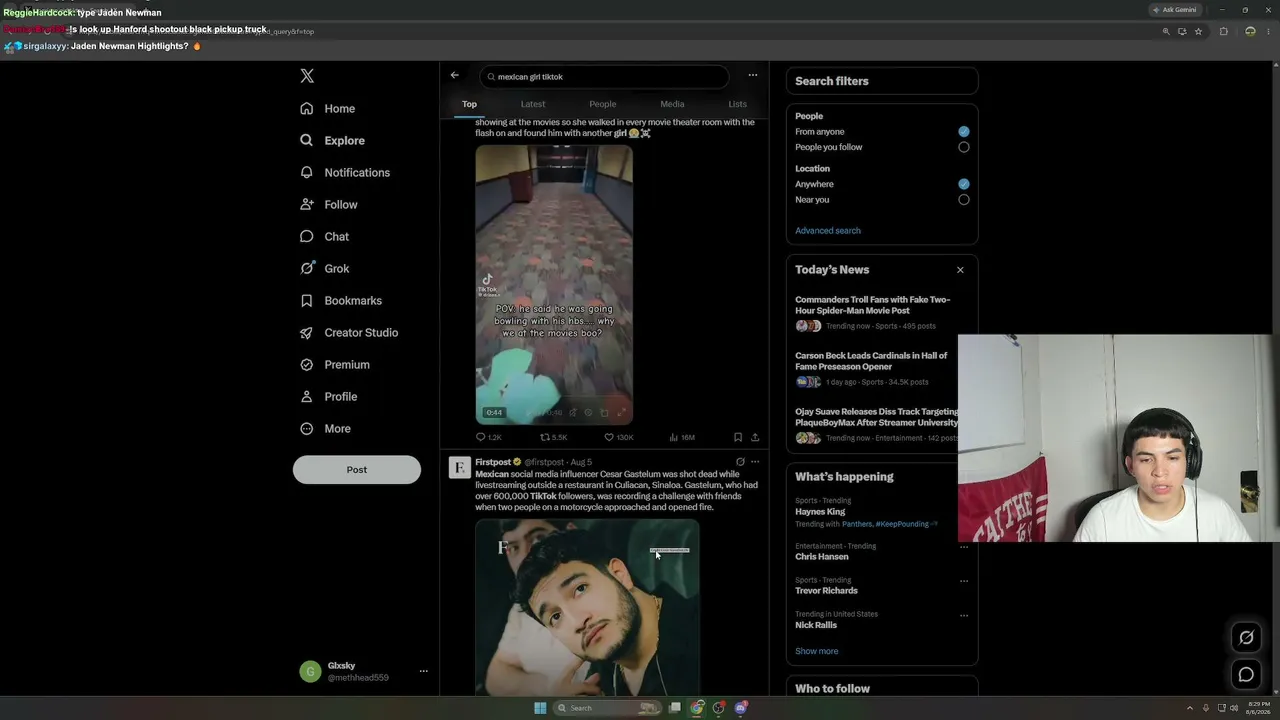This screenshot has width=1280, height=720.
Task: Select the 'From anyone' radio option
Action: (x=964, y=132)
